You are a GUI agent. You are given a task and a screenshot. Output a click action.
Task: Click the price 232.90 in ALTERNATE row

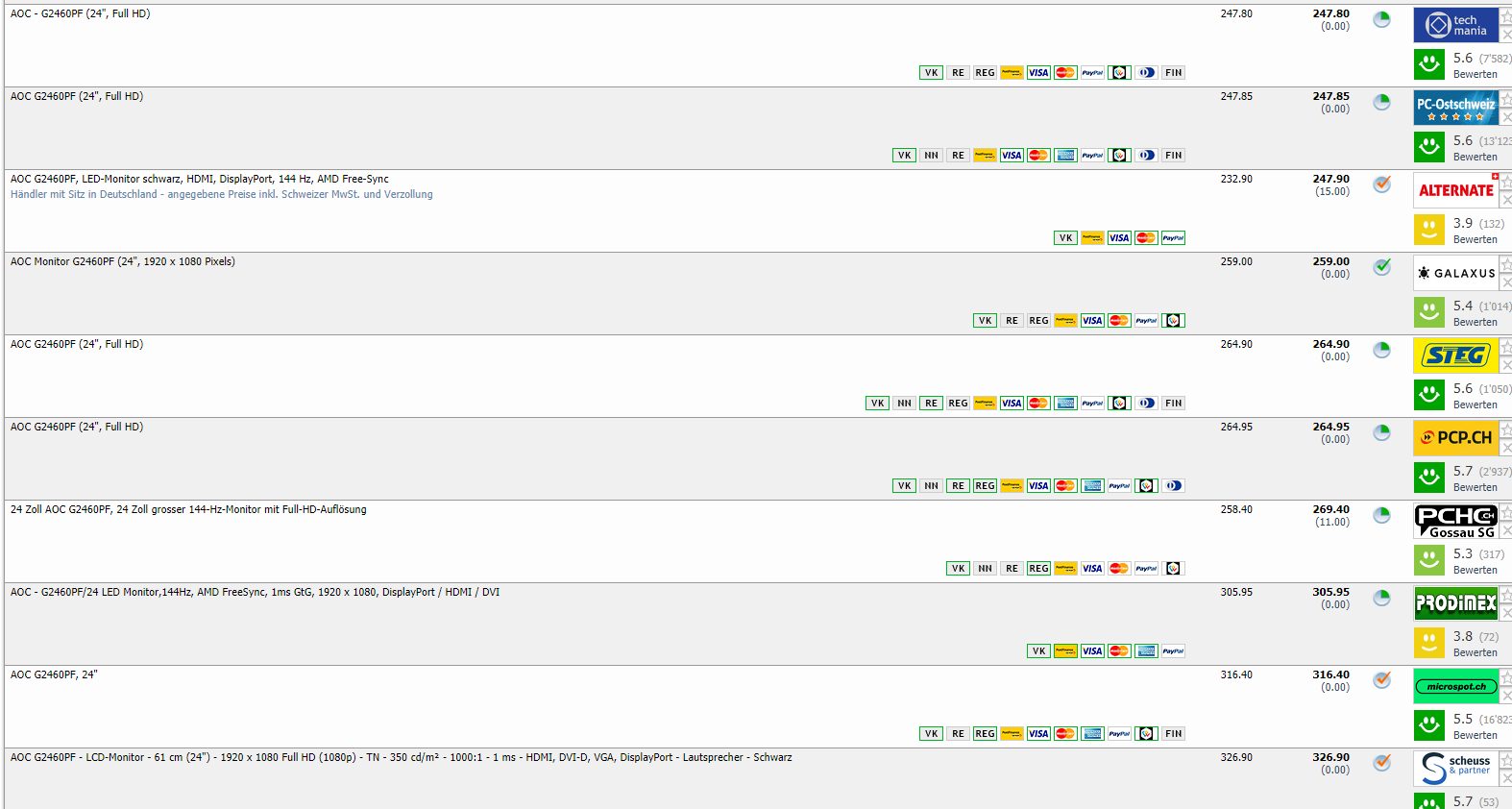[x=1236, y=180]
